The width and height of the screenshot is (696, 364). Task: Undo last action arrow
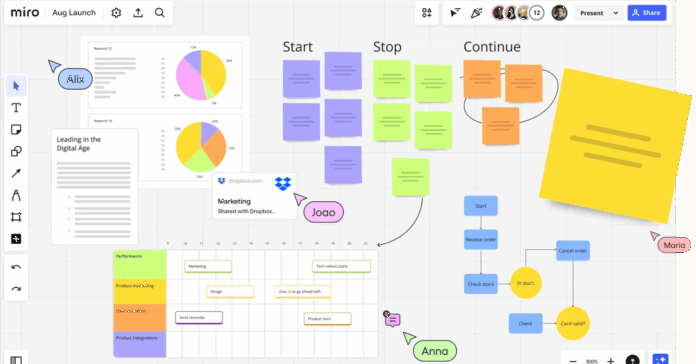[x=16, y=267]
